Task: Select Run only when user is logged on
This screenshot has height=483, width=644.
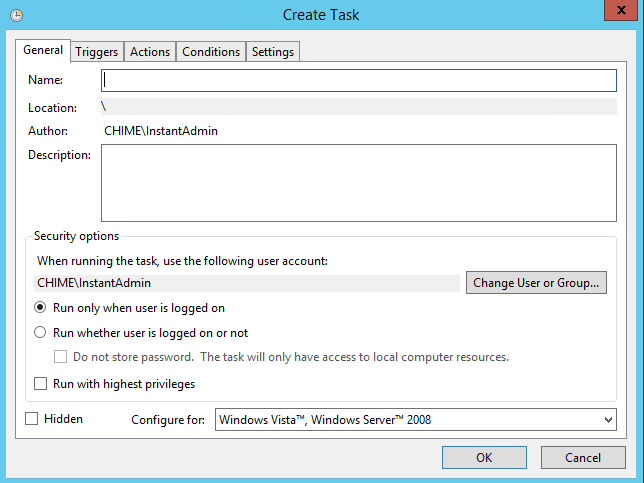Action: (41, 308)
